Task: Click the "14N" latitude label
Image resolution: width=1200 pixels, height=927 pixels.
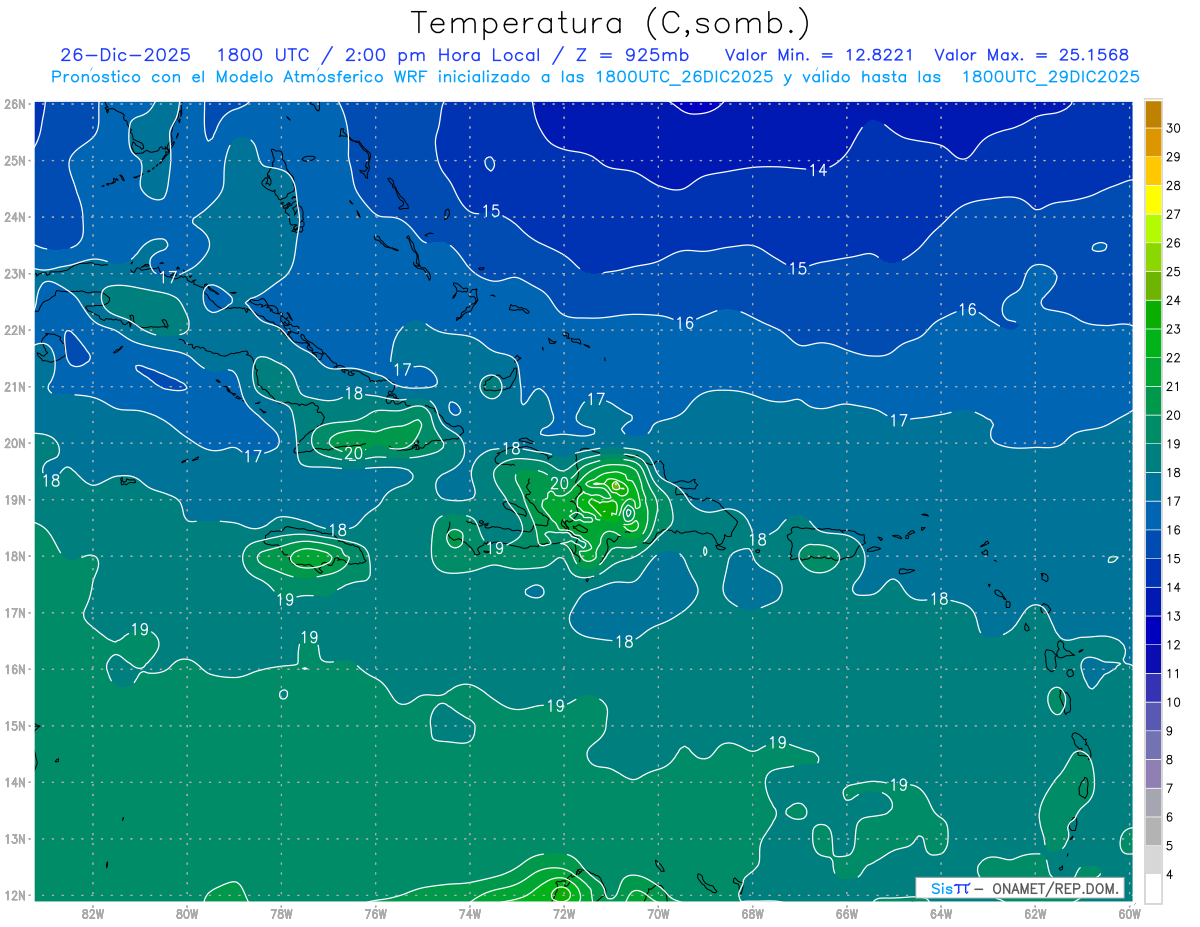Action: click(15, 782)
